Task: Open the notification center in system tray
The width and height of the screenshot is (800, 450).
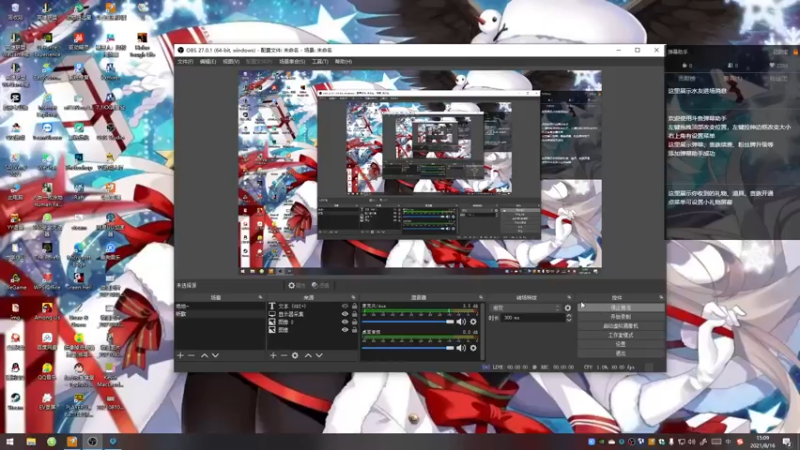Action: point(788,442)
